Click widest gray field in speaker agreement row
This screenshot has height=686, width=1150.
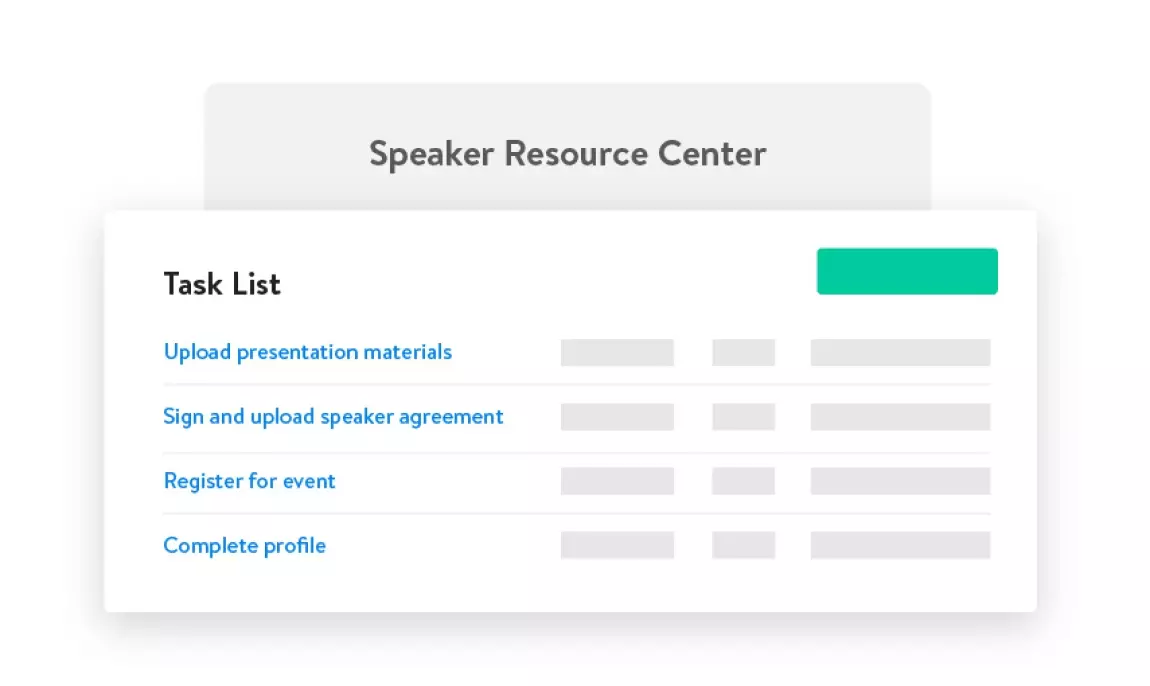click(x=900, y=416)
